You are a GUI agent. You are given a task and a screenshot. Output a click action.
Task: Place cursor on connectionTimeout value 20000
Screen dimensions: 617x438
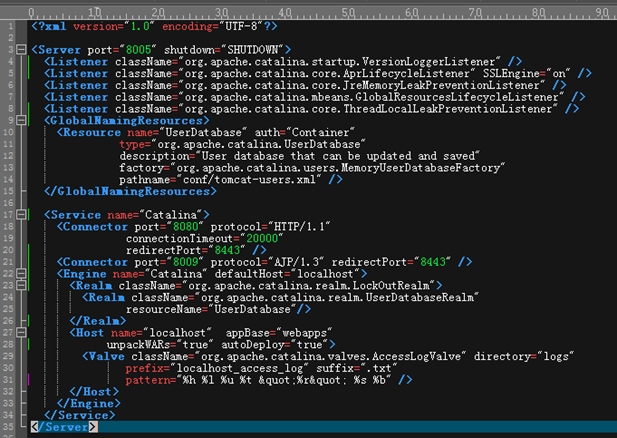click(262, 238)
